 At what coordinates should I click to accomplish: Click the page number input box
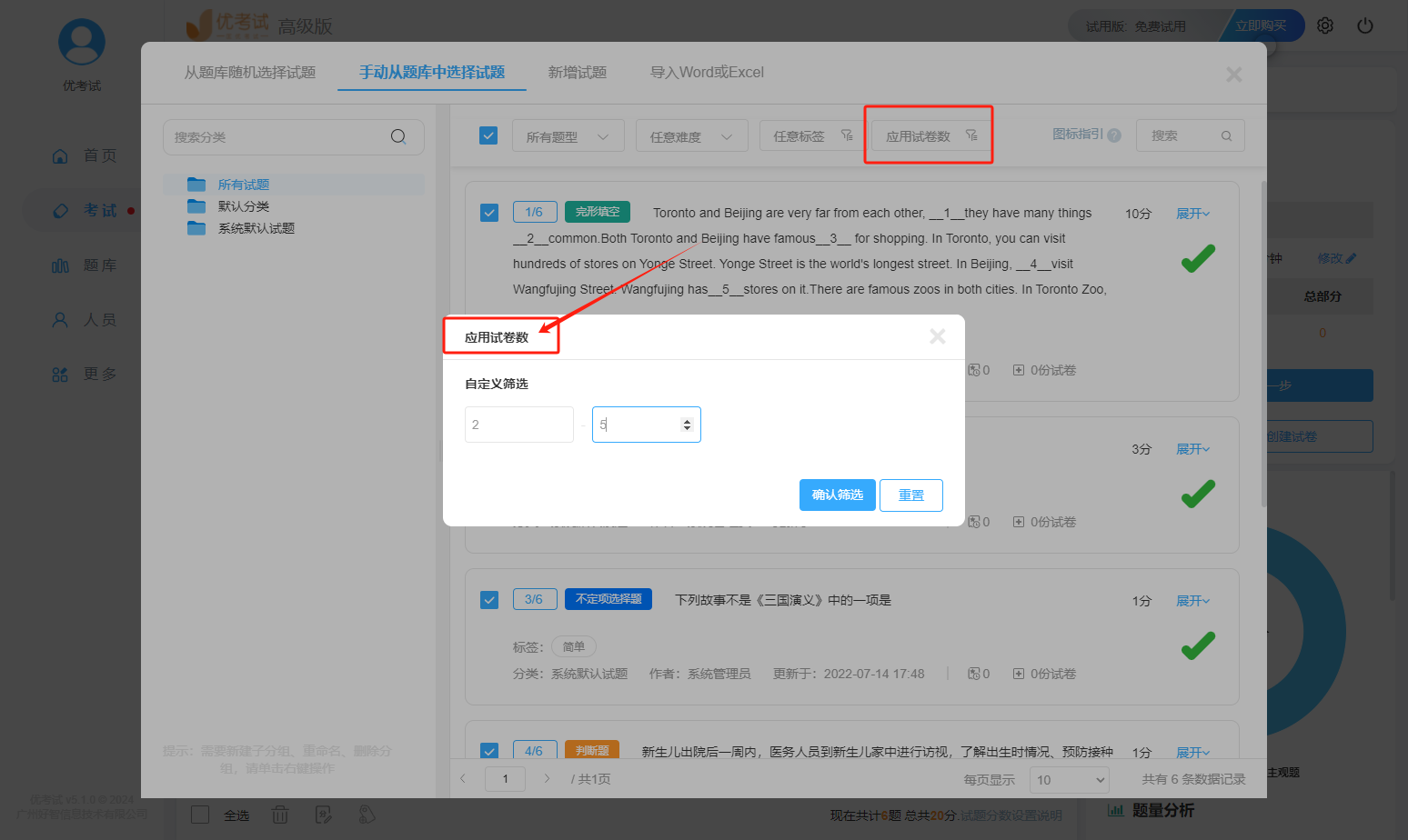point(506,778)
